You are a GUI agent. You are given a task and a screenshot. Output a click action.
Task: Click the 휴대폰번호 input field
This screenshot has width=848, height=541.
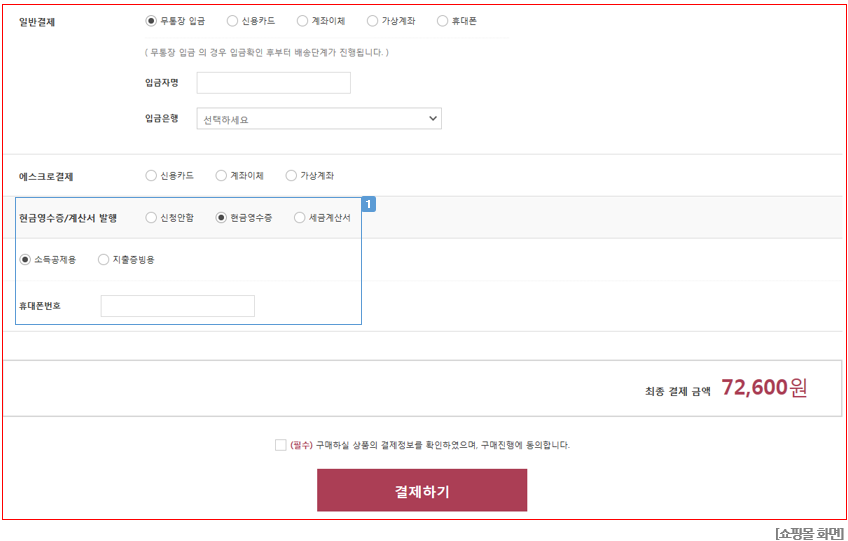click(177, 306)
